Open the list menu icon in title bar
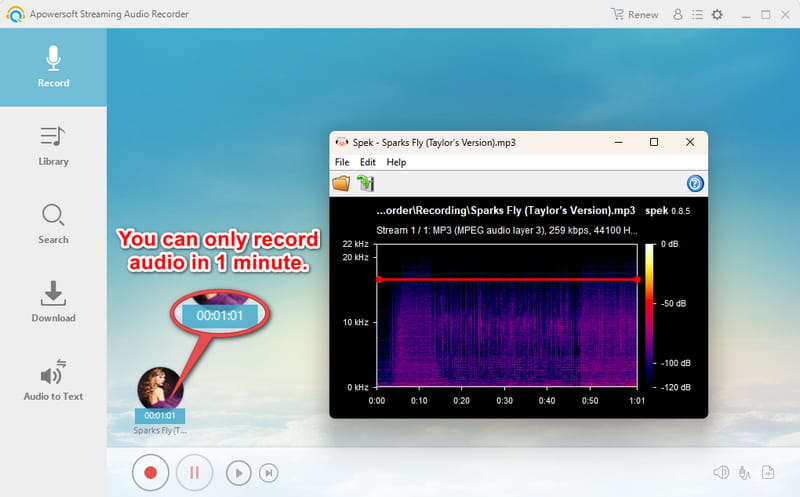 (697, 14)
